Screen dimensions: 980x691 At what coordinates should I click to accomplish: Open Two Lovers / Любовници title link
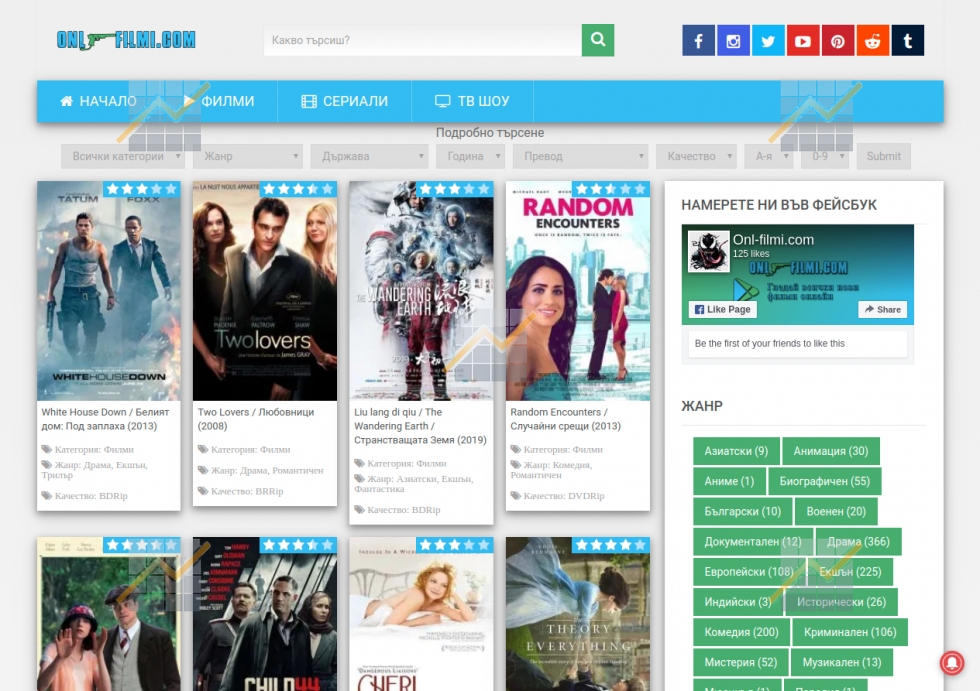(x=256, y=419)
